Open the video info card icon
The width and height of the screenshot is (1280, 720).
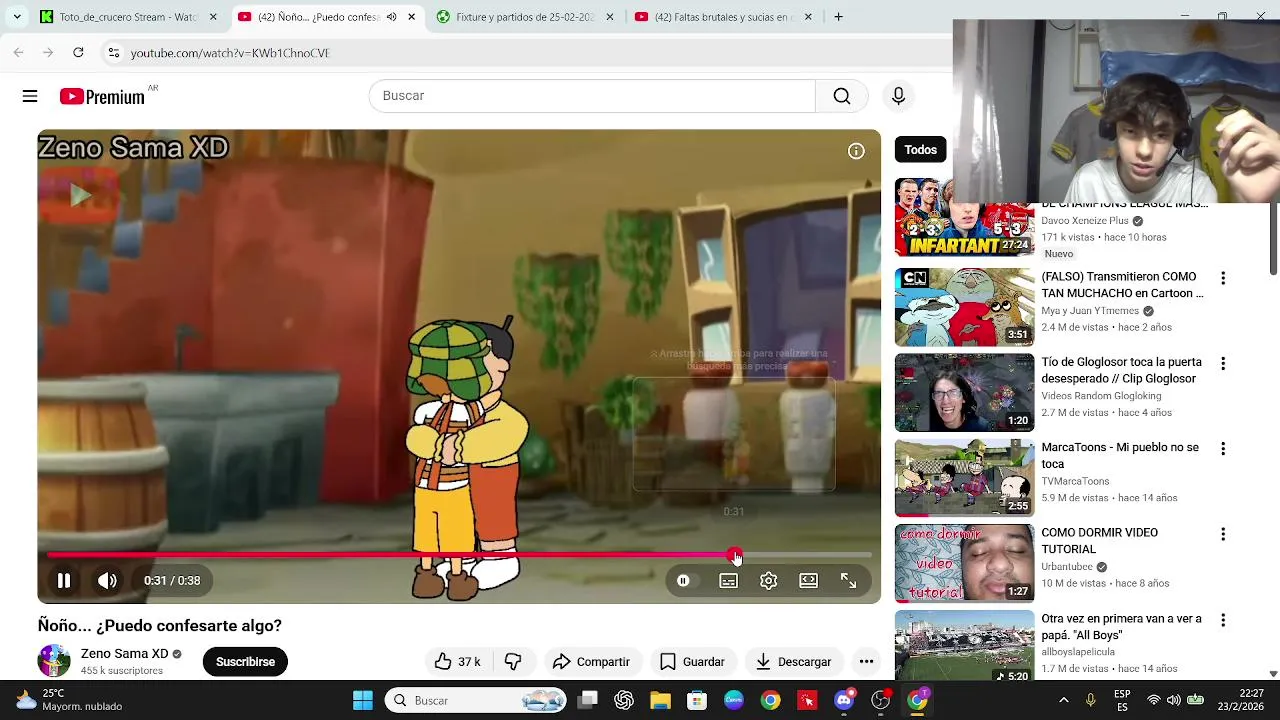(x=856, y=151)
